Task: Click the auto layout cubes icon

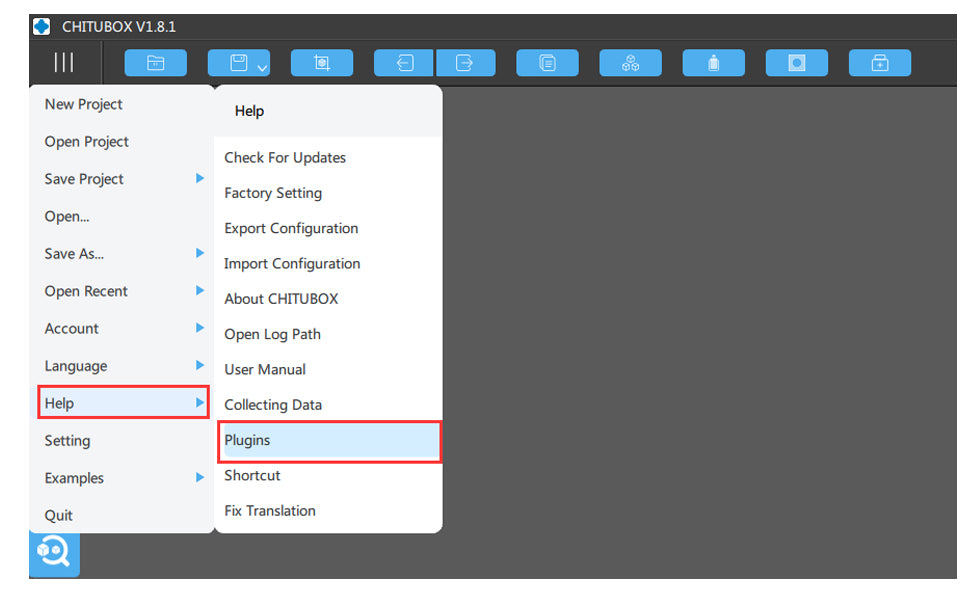Action: [x=630, y=62]
